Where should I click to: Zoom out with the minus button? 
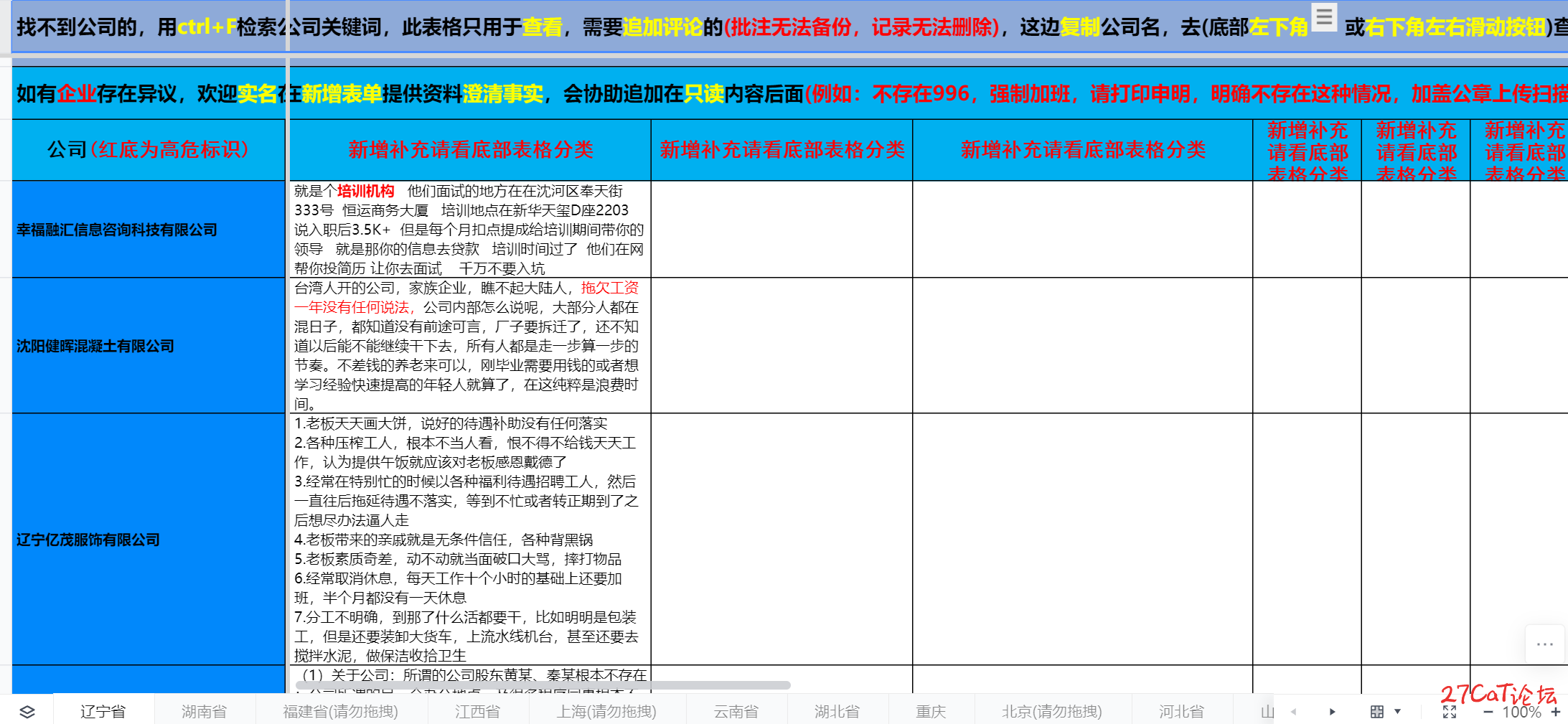(x=1488, y=712)
